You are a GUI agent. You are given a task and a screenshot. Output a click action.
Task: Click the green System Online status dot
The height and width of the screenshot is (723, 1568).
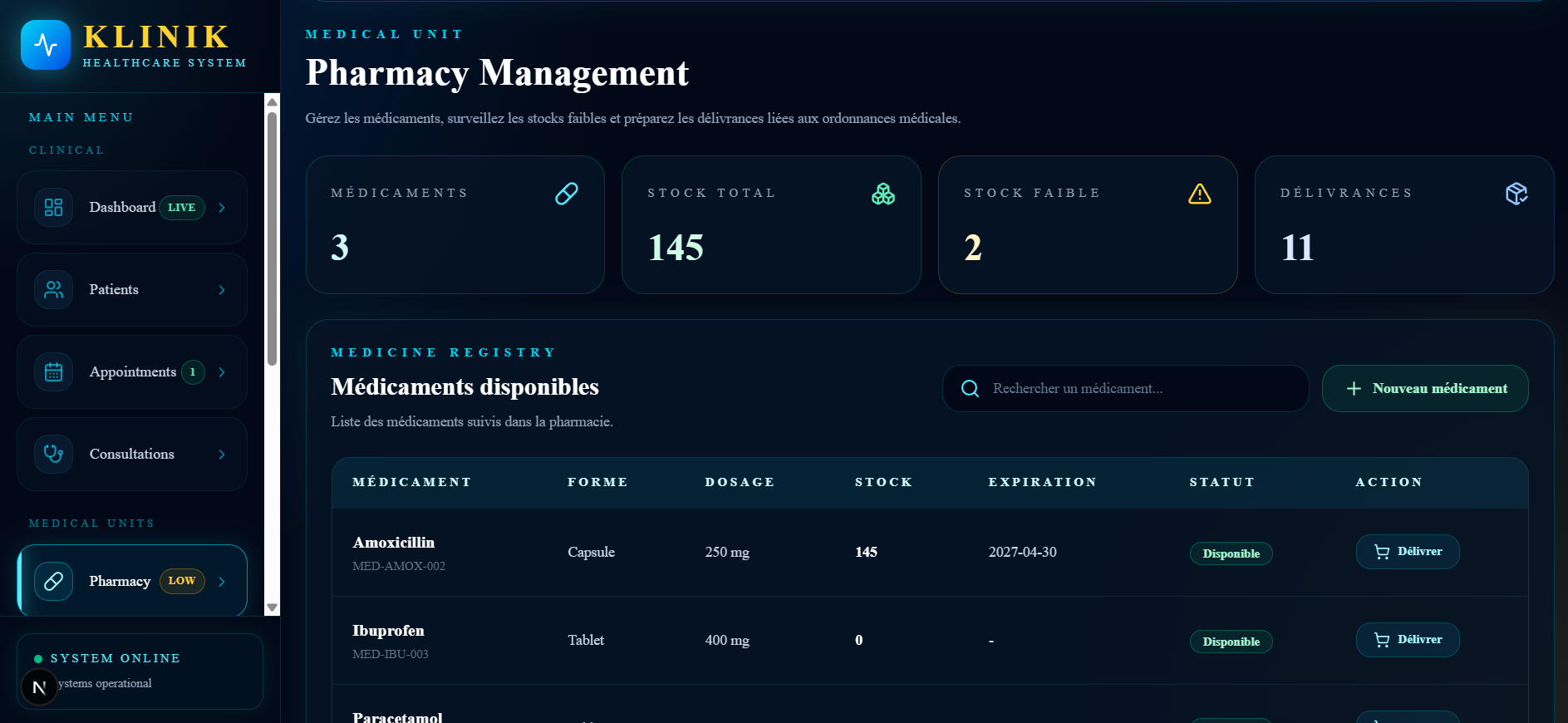pyautogui.click(x=38, y=659)
